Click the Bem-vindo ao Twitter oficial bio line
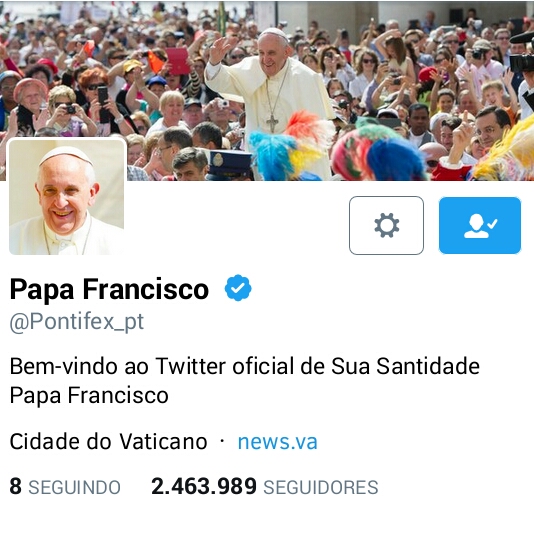Screen dimensions: 534x533 (245, 367)
